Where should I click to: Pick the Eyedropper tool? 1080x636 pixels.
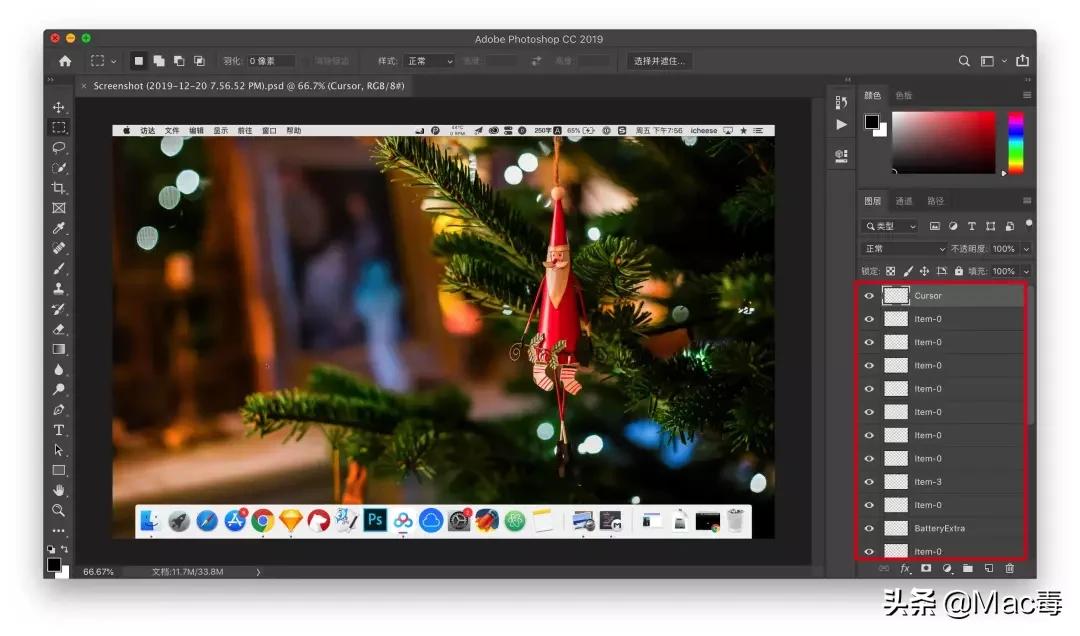click(x=59, y=228)
